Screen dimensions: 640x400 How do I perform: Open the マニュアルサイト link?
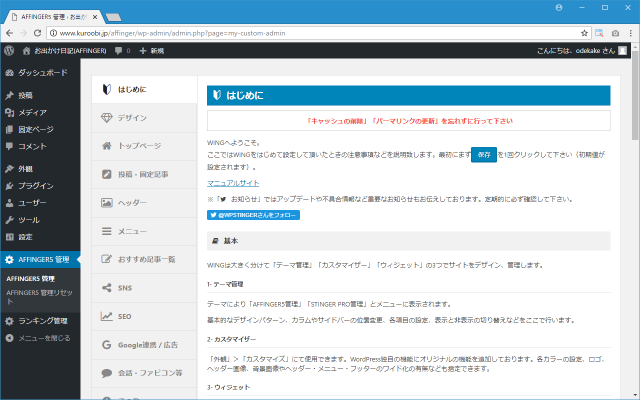232,183
